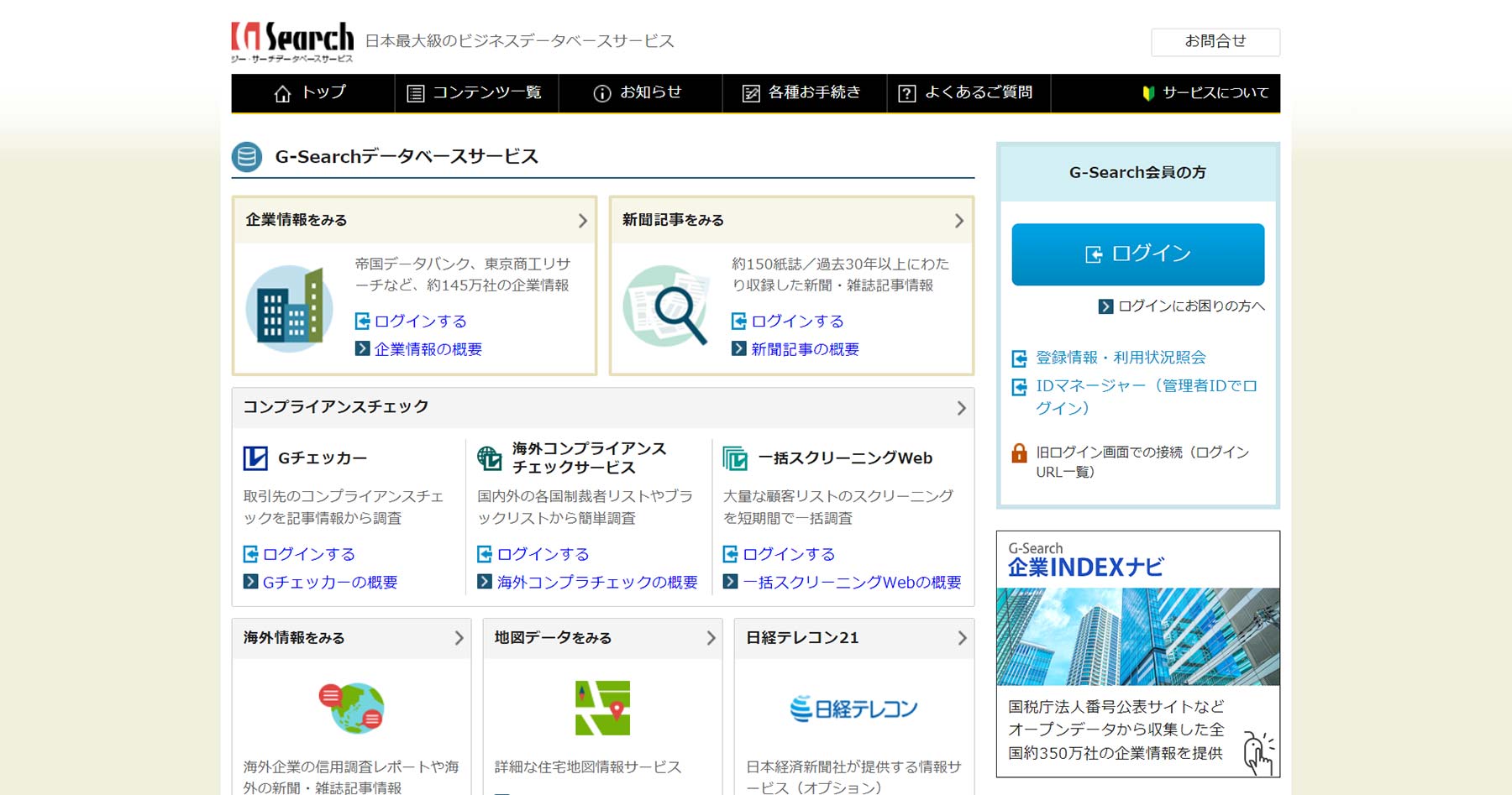
Task: Click the home icon beside トップ
Action: click(x=283, y=93)
